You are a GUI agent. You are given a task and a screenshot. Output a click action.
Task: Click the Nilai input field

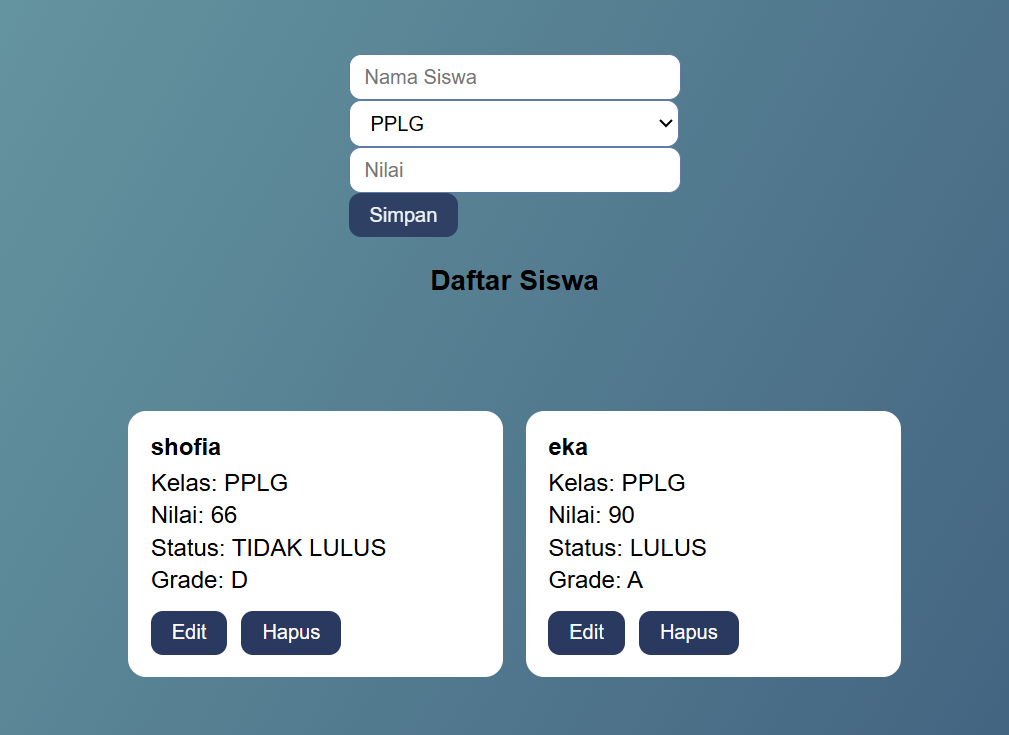pos(514,170)
